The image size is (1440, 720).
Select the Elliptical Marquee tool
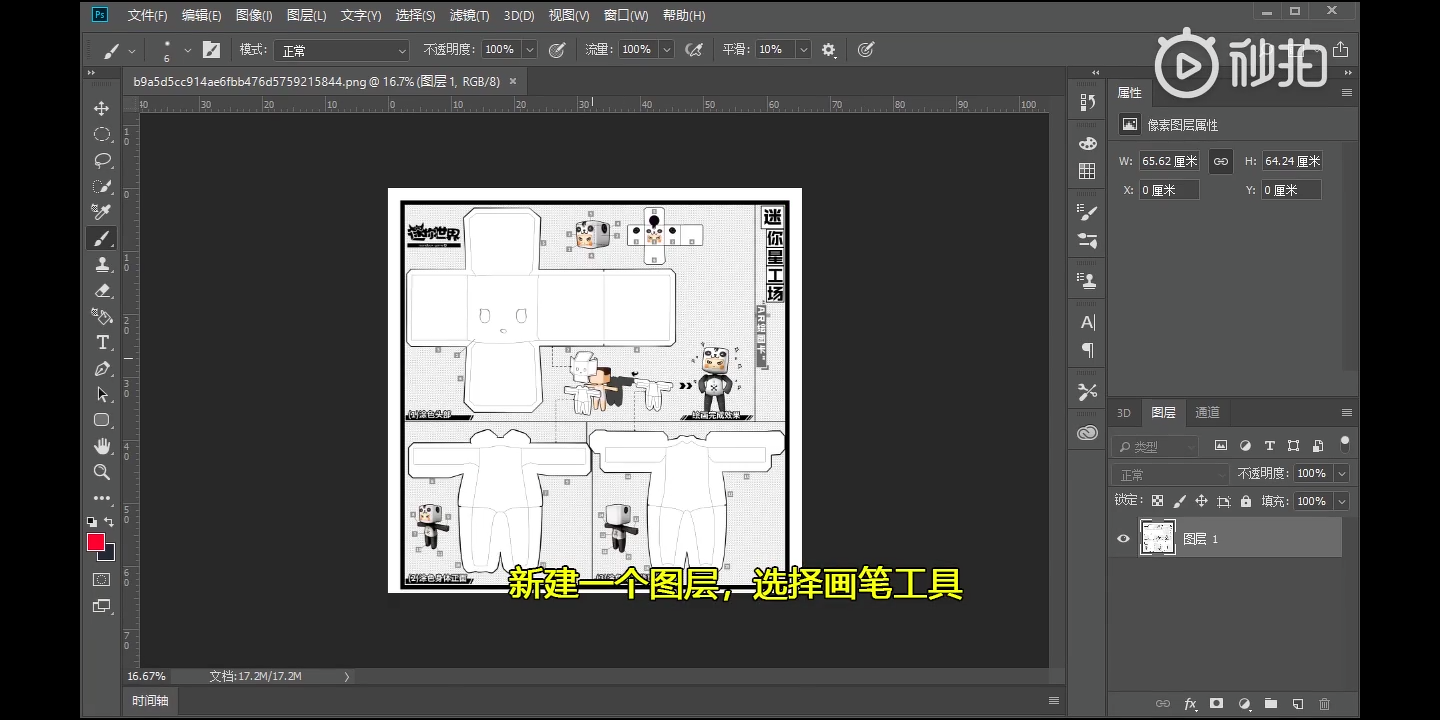(x=102, y=134)
